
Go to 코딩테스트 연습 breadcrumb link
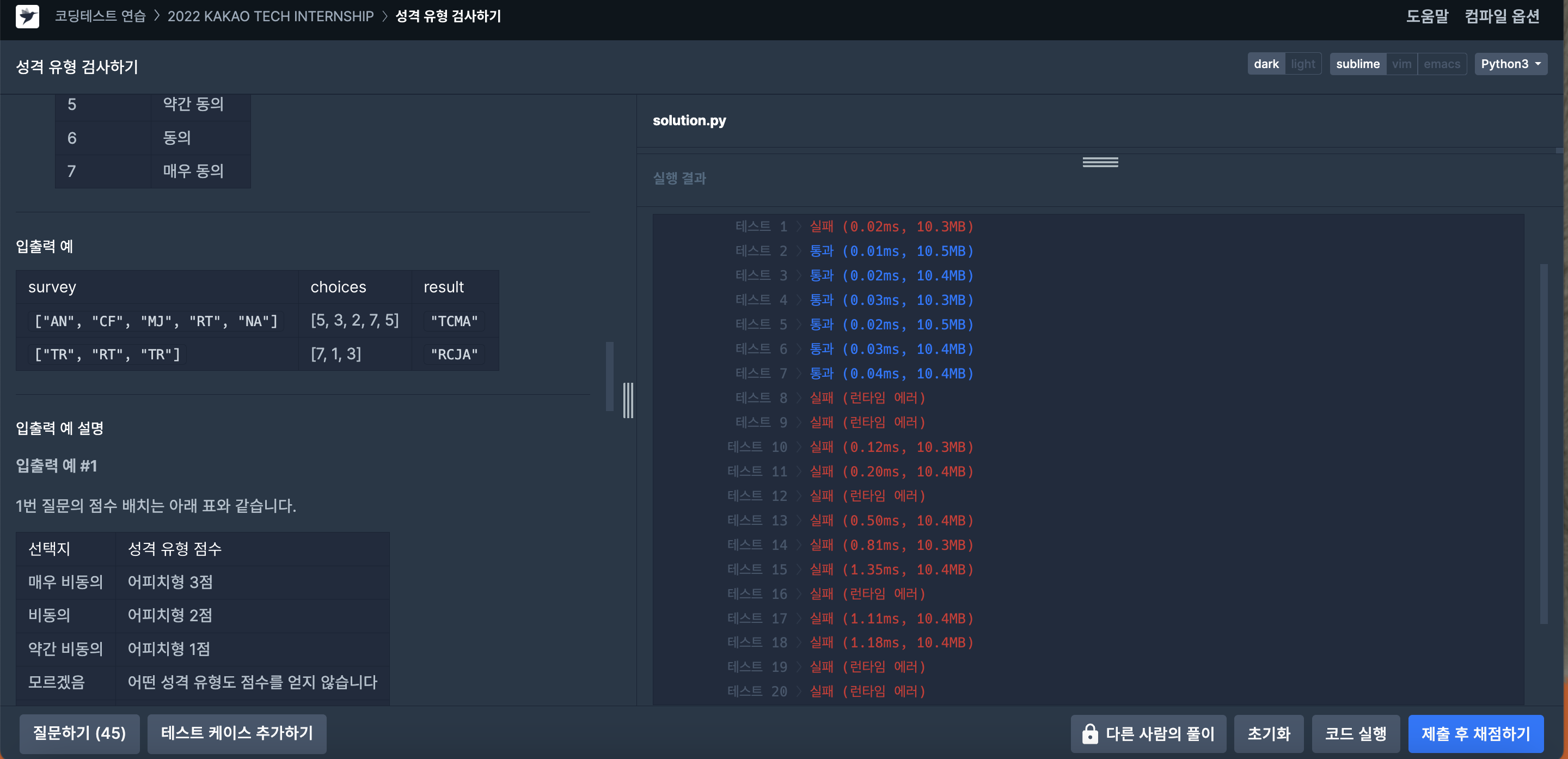pos(100,16)
